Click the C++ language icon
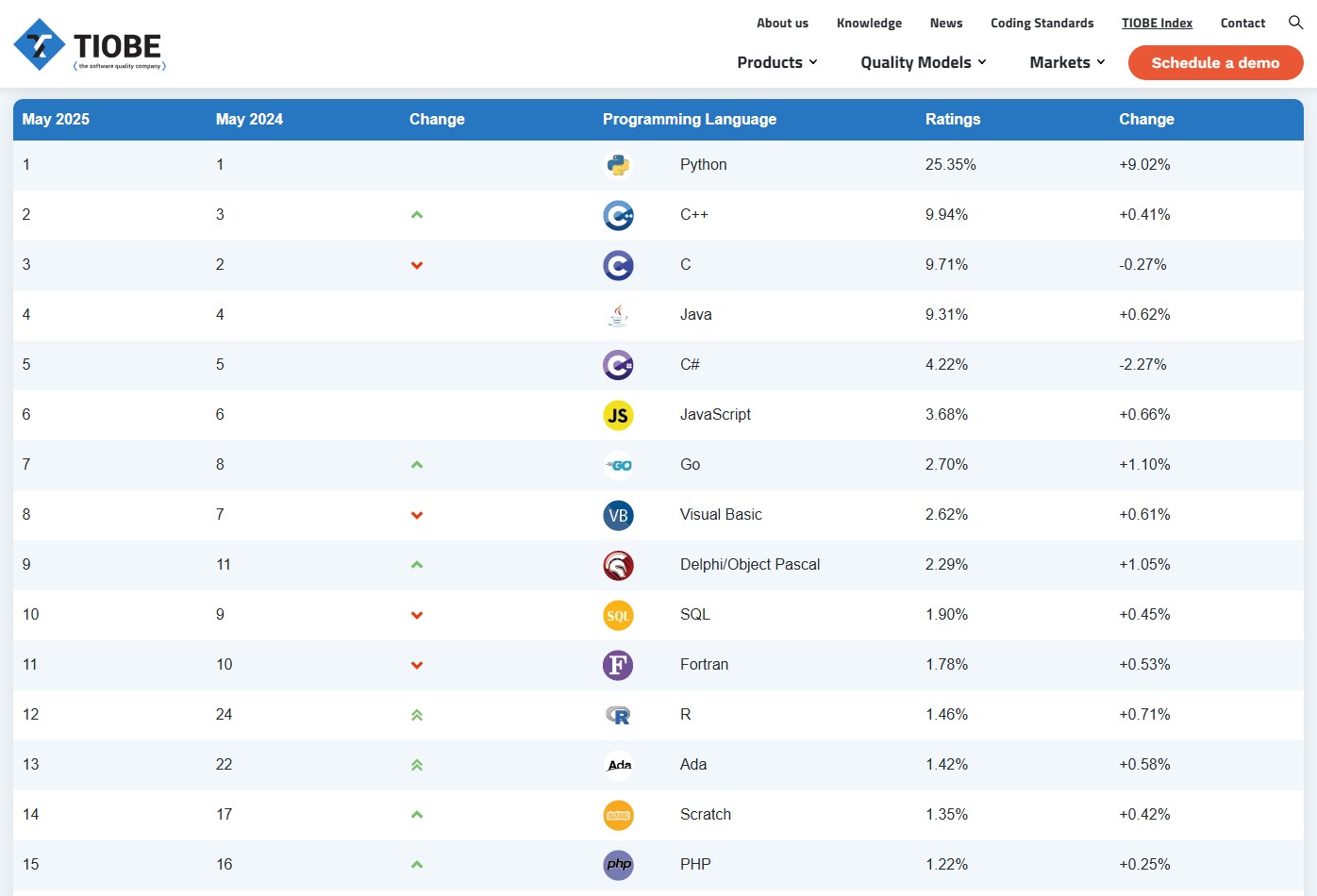This screenshot has height=896, width=1317. point(618,215)
